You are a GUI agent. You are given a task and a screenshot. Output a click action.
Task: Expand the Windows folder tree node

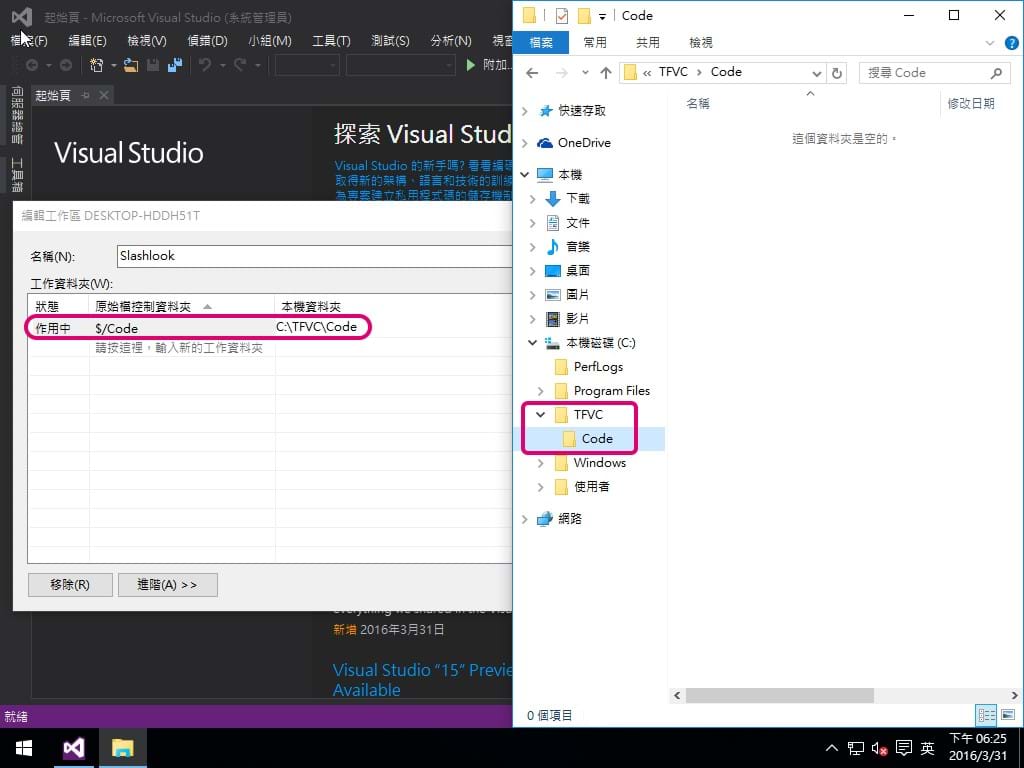point(541,463)
